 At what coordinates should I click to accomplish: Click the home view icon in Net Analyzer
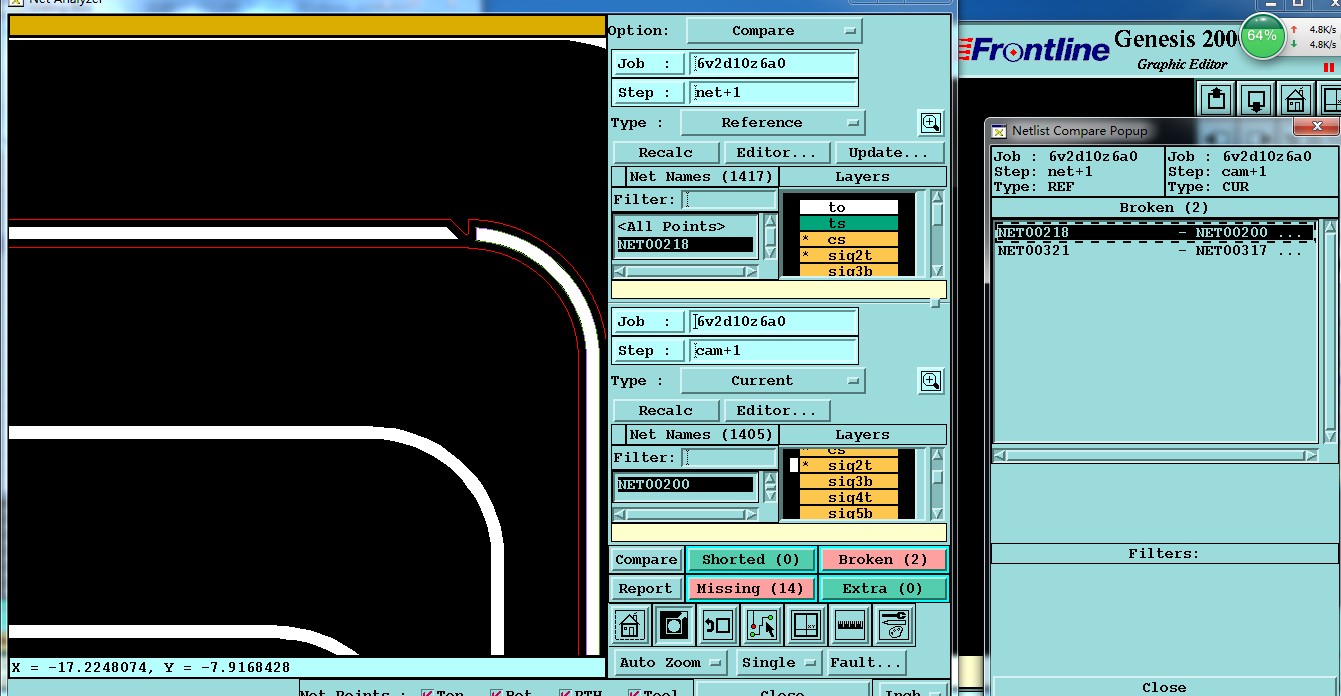tap(629, 626)
